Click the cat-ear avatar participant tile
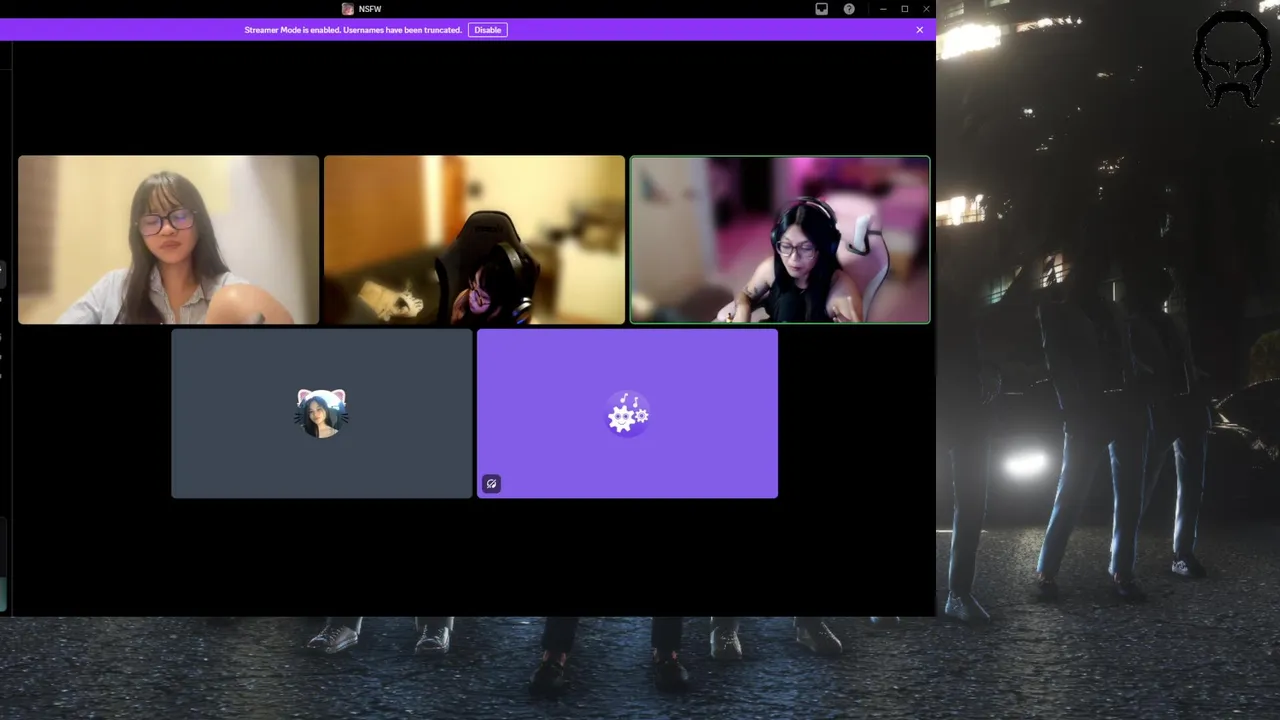 coord(321,414)
